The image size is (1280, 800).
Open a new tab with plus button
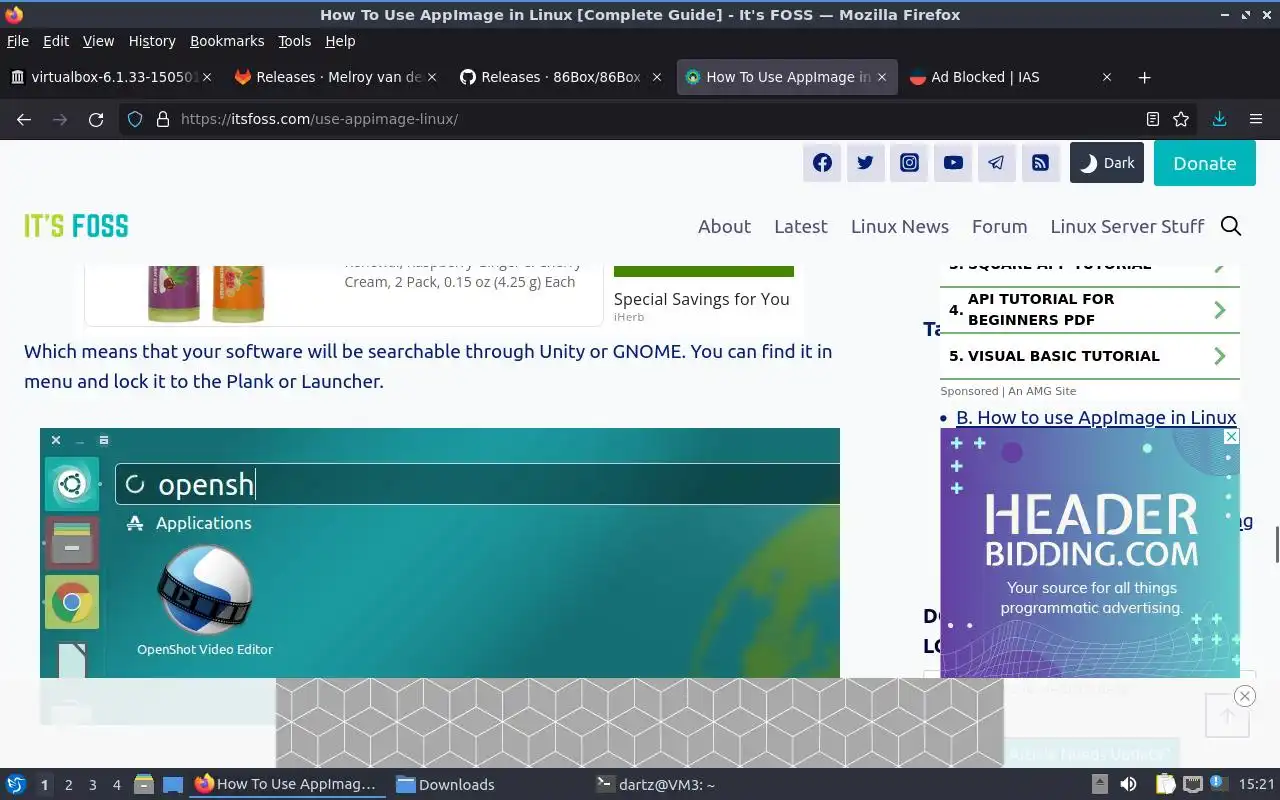tap(1145, 77)
